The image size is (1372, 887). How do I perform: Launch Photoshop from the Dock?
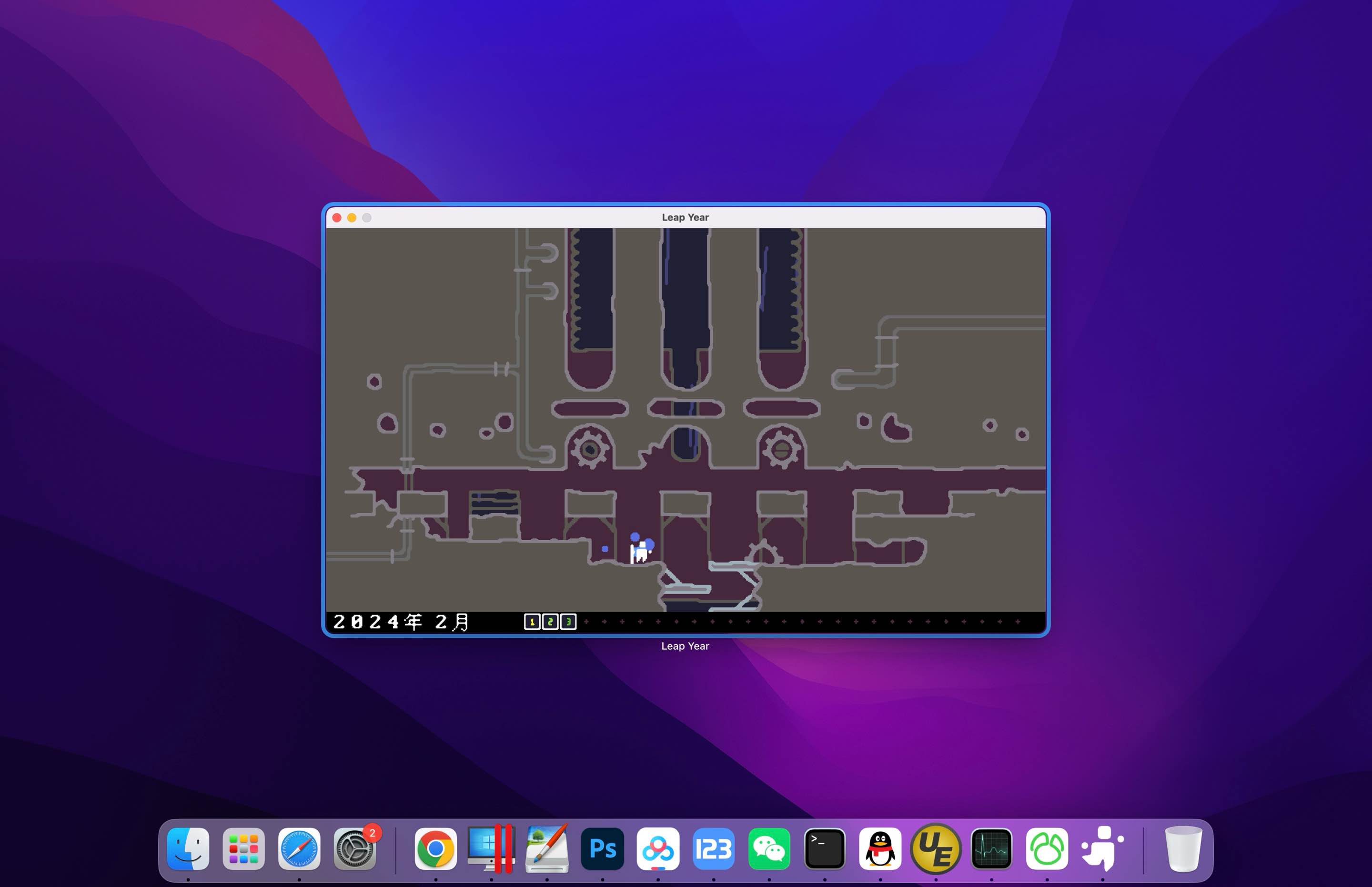pyautogui.click(x=603, y=848)
